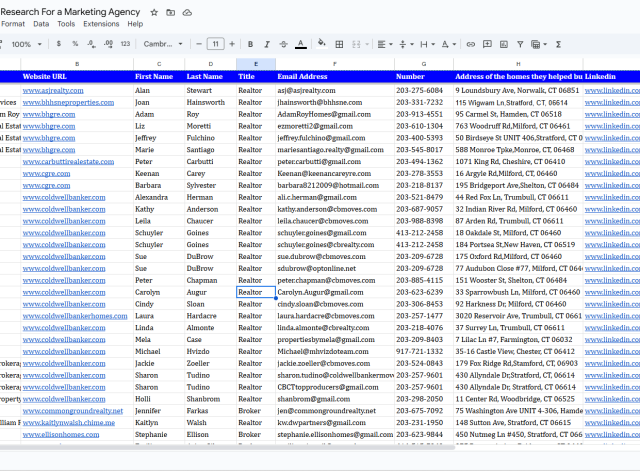Open the Format menu
The image size is (640, 471).
pos(13,24)
